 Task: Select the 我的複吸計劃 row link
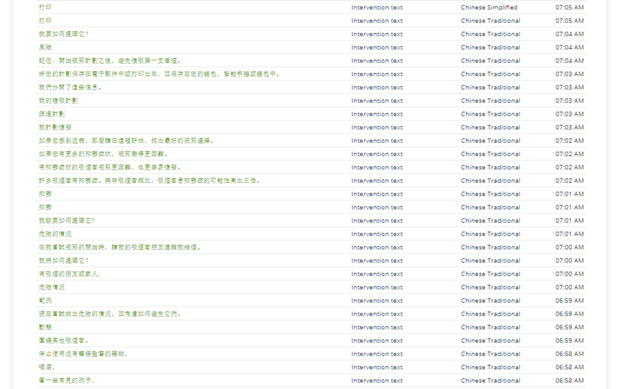pyautogui.click(x=58, y=101)
